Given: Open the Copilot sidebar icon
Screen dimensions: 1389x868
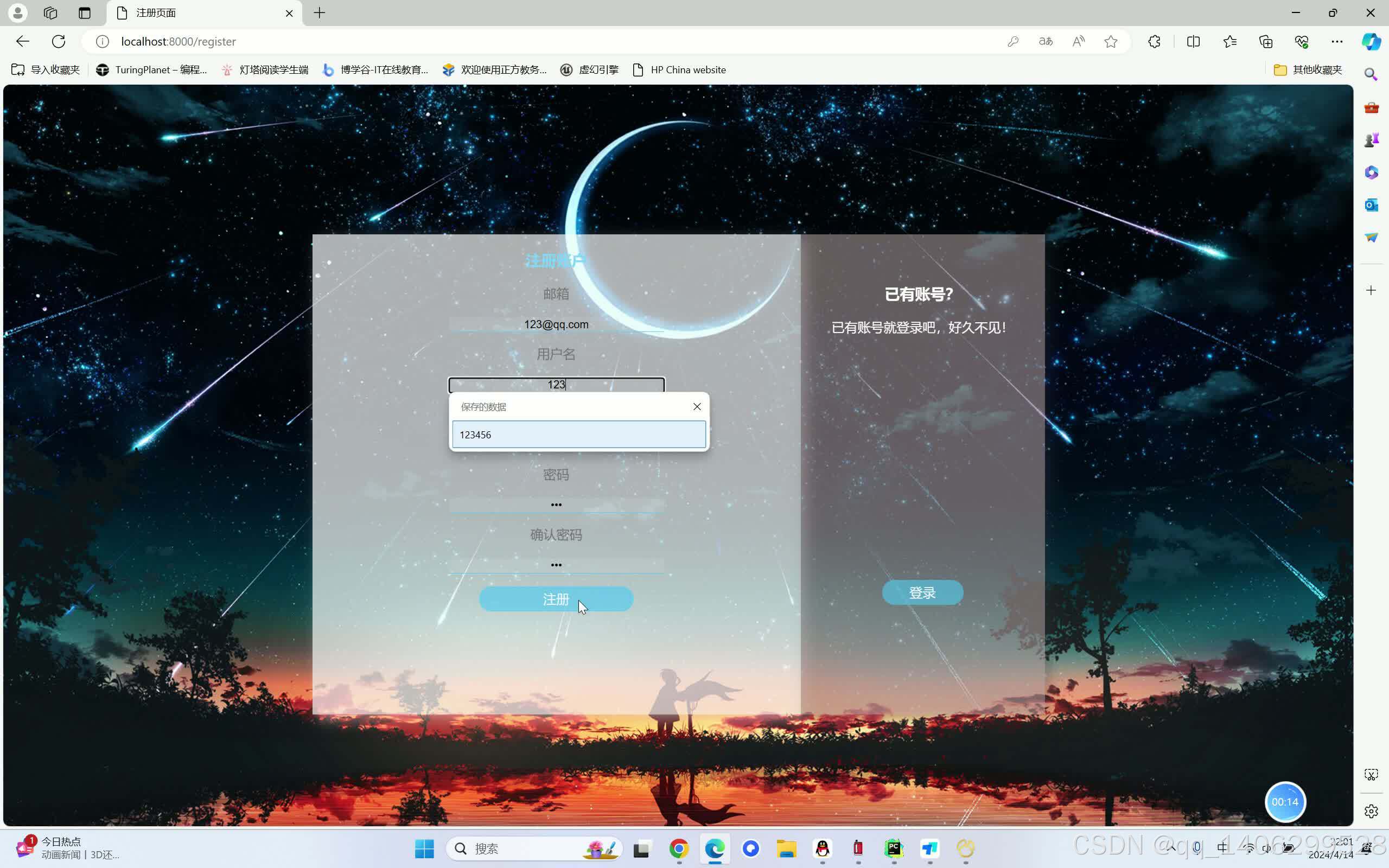Looking at the screenshot, I should pos(1371,41).
